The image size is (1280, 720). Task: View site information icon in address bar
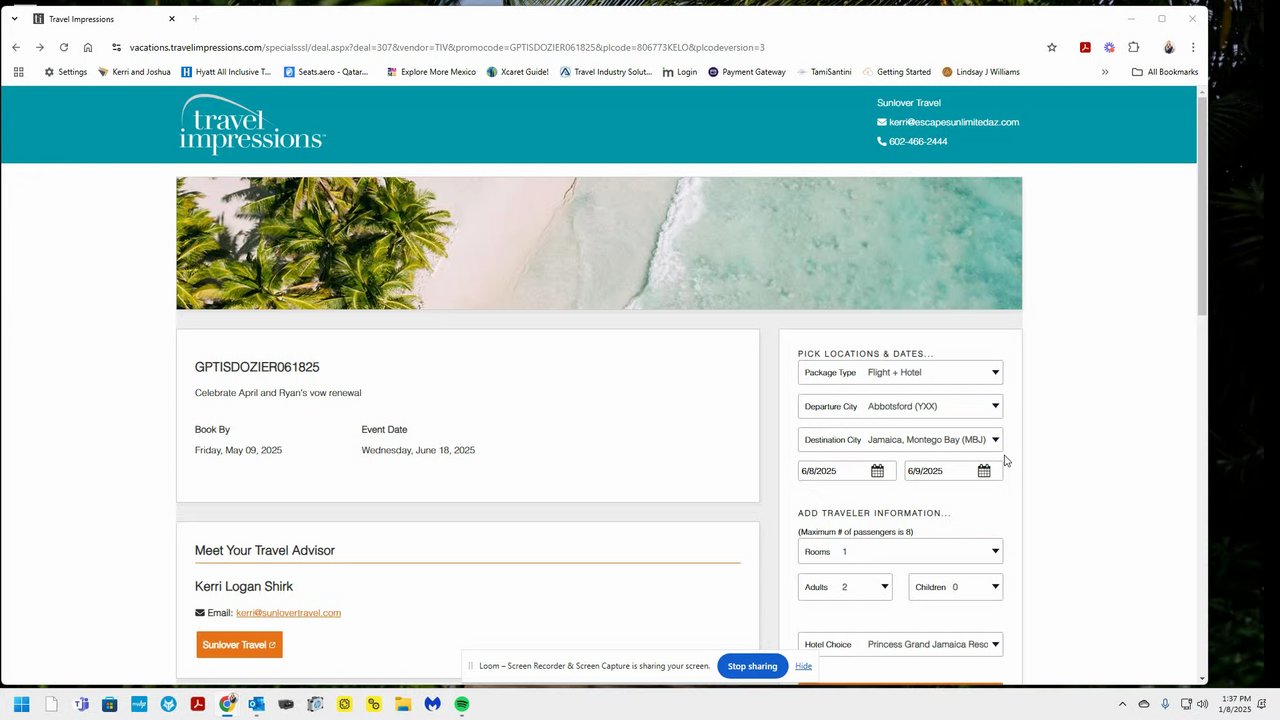click(x=116, y=47)
